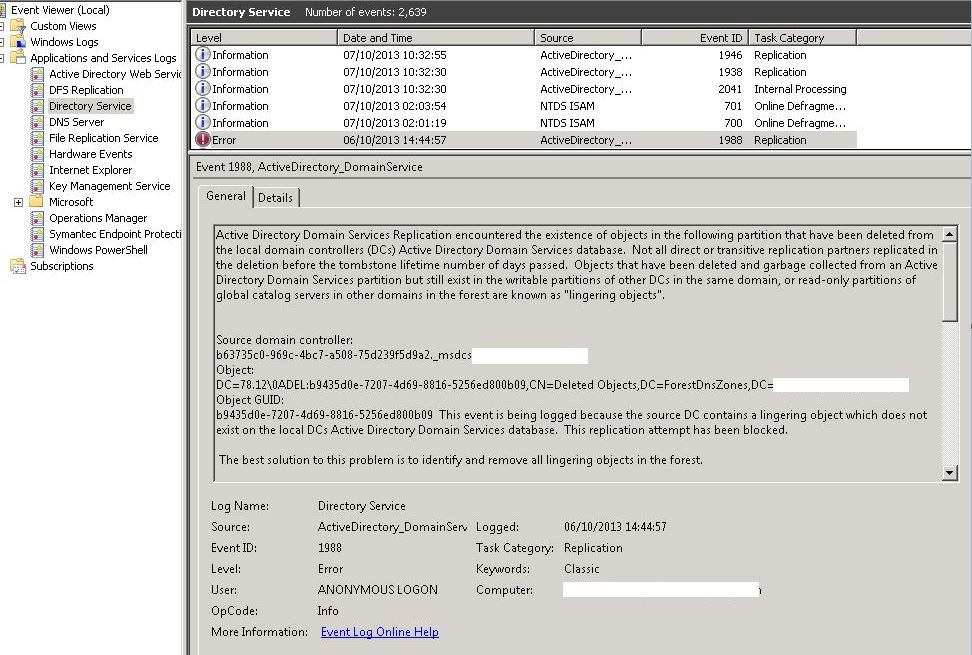Click the Subscriptions icon in the tree
972x655 pixels.
click(18, 266)
